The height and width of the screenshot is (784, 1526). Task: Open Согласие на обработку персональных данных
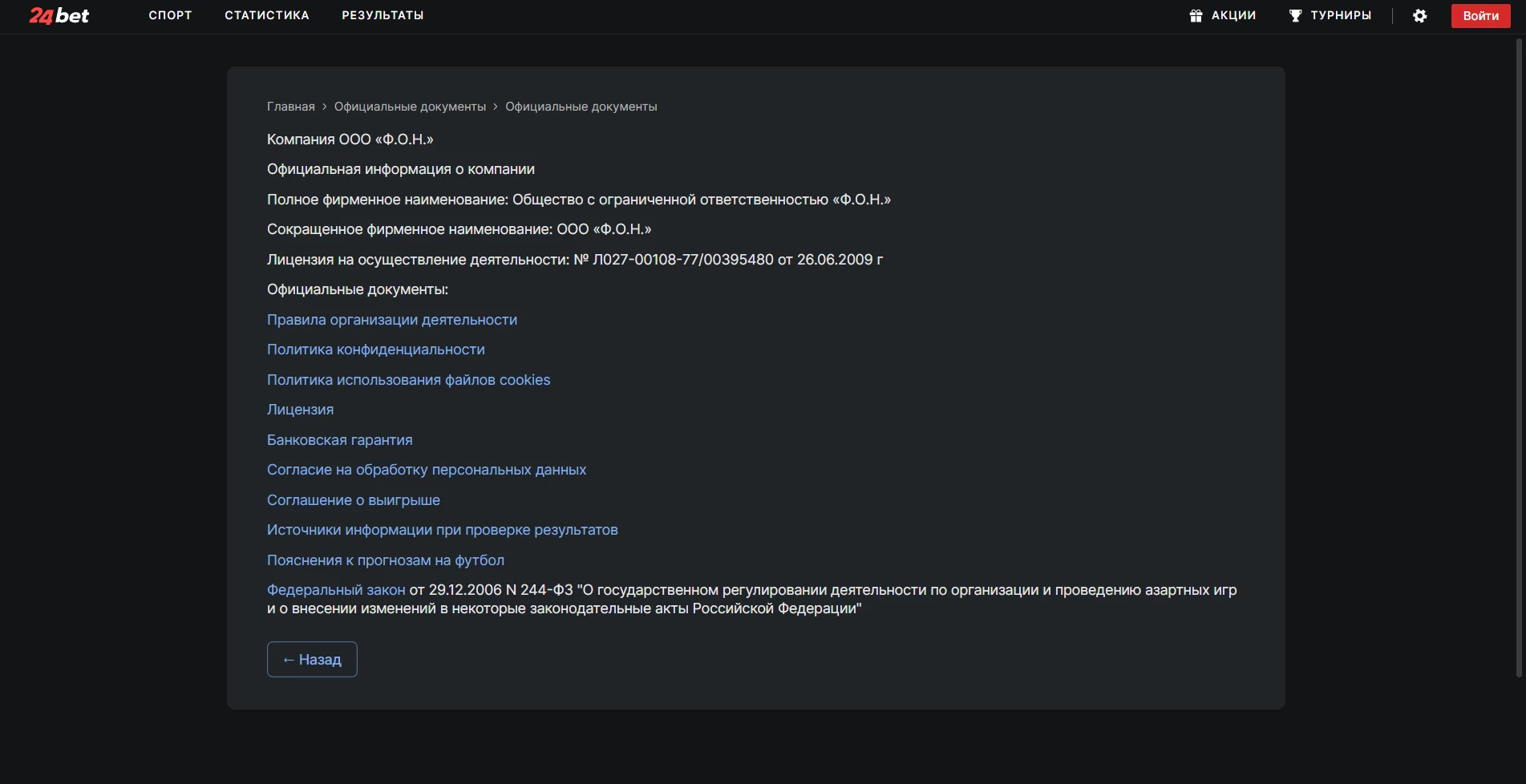point(426,470)
